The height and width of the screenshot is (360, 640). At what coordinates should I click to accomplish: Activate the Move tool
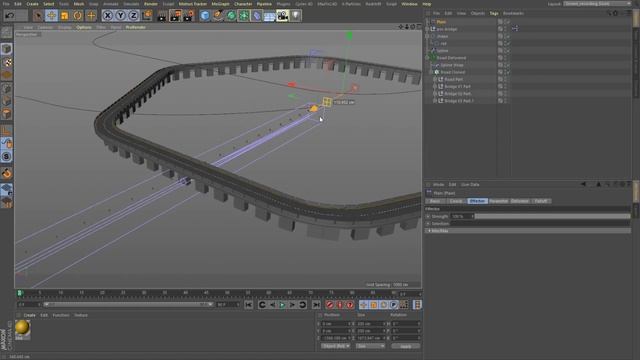[51, 16]
